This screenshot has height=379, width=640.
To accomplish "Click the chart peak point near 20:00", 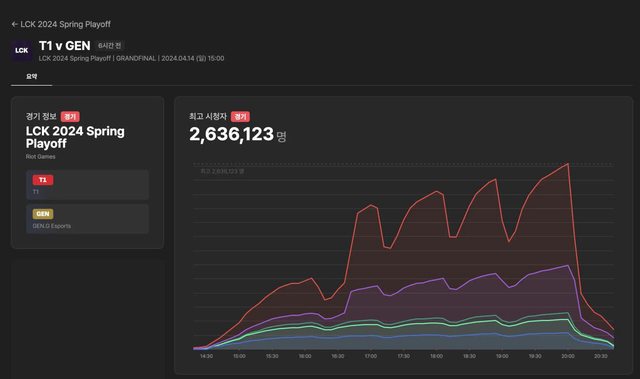I will (x=568, y=164).
